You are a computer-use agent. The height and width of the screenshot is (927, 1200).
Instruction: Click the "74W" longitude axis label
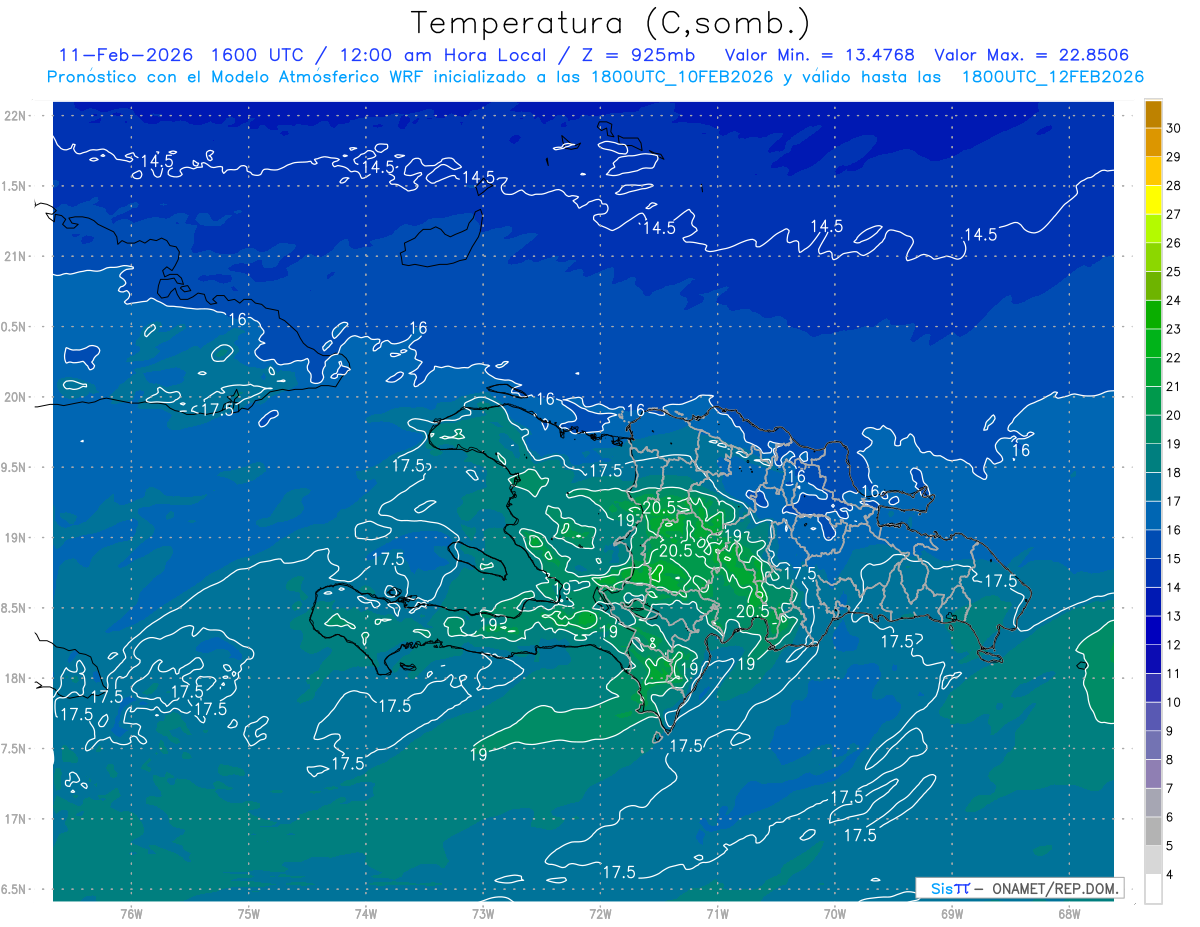(x=366, y=914)
